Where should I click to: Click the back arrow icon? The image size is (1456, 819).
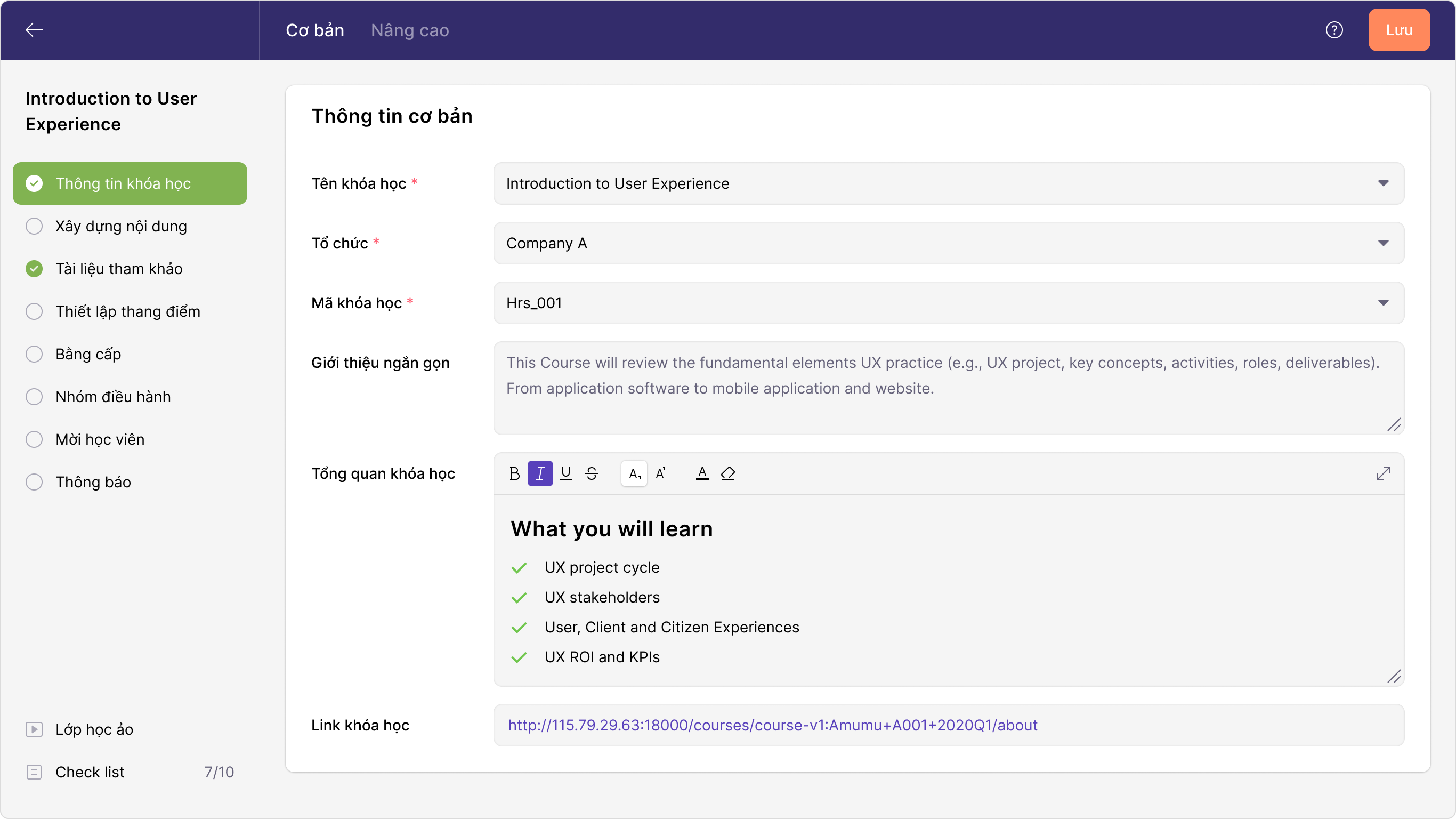(x=34, y=30)
